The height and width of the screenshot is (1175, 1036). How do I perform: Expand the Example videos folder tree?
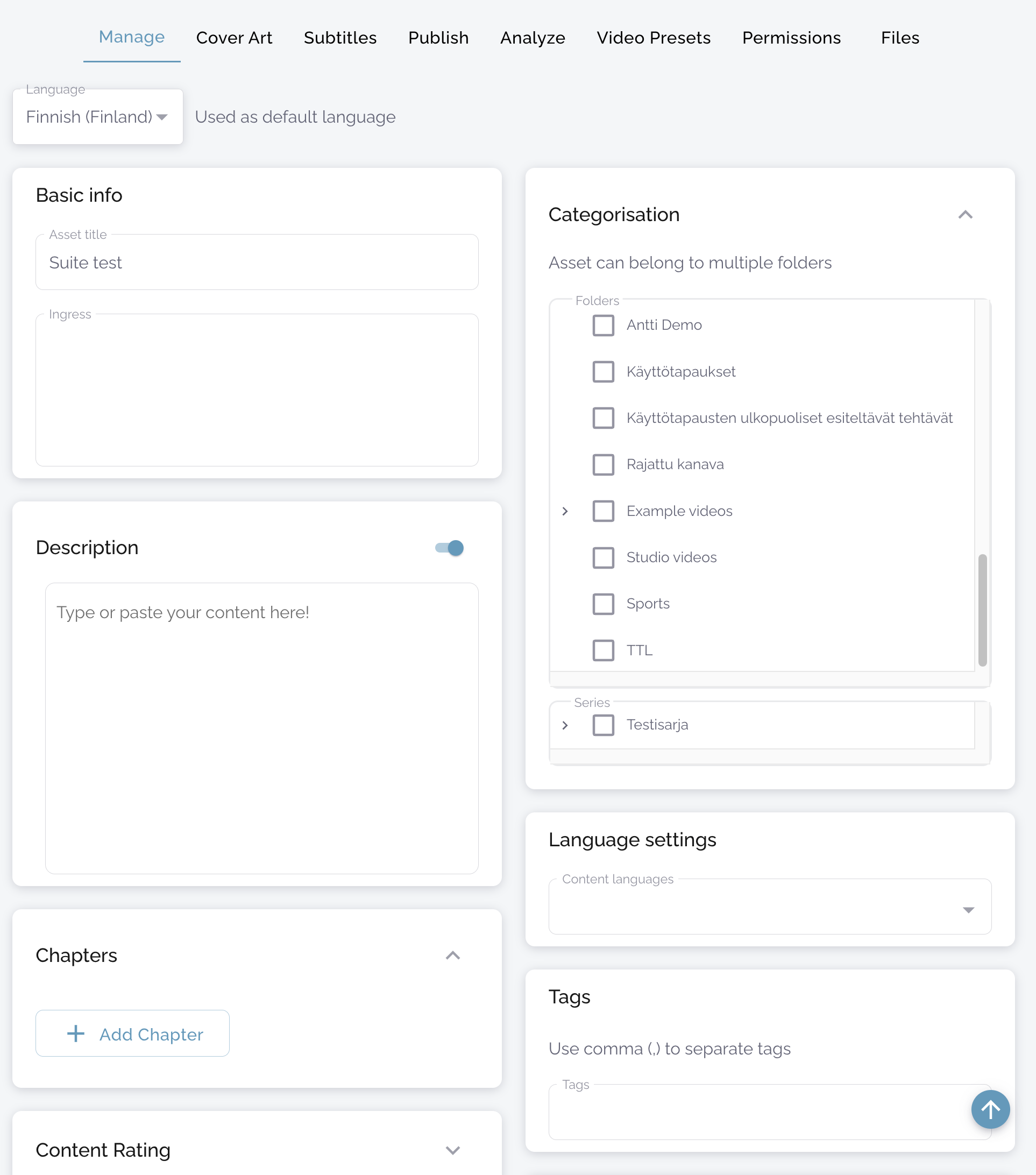(x=565, y=511)
